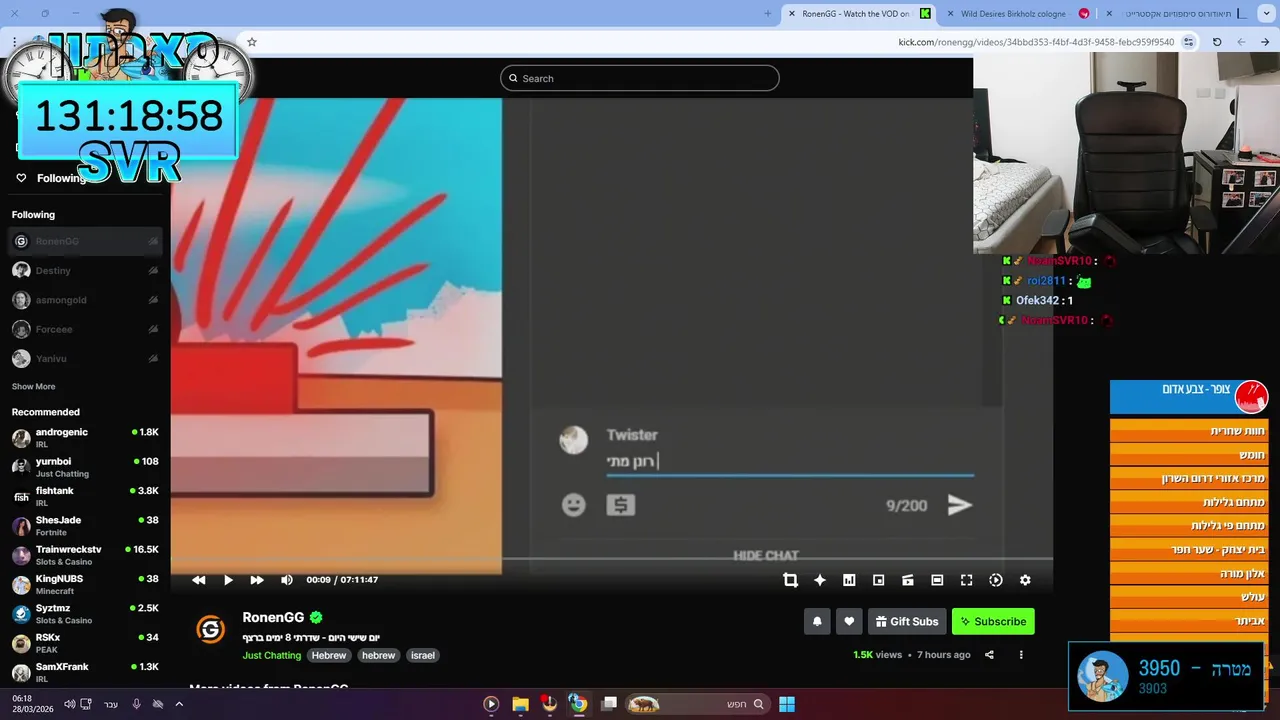Fast-forward the VOD player
1280x720 pixels.
click(x=257, y=580)
